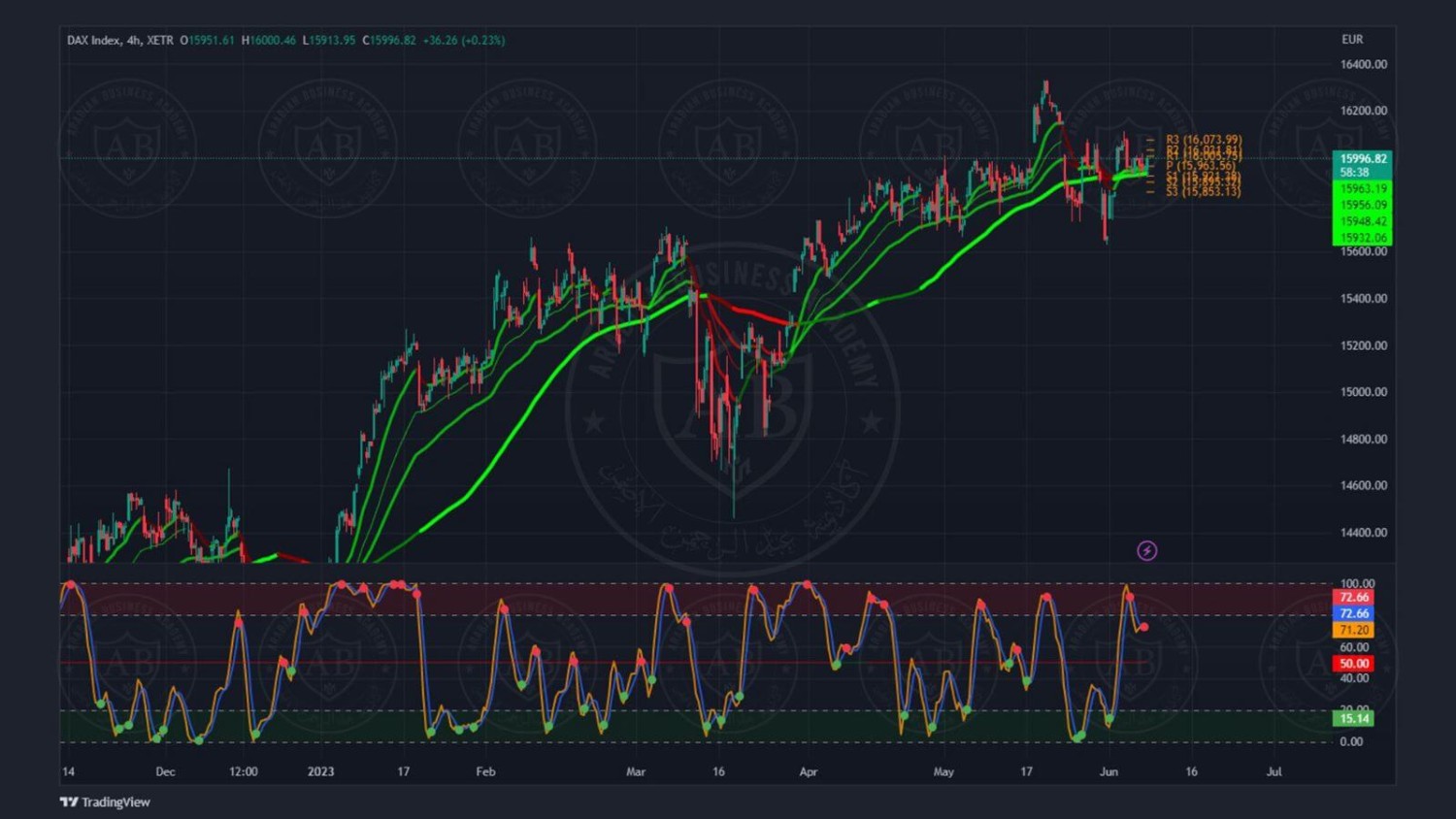Click the current price label 15996.82
This screenshot has width=1456, height=819.
pyautogui.click(x=1362, y=159)
